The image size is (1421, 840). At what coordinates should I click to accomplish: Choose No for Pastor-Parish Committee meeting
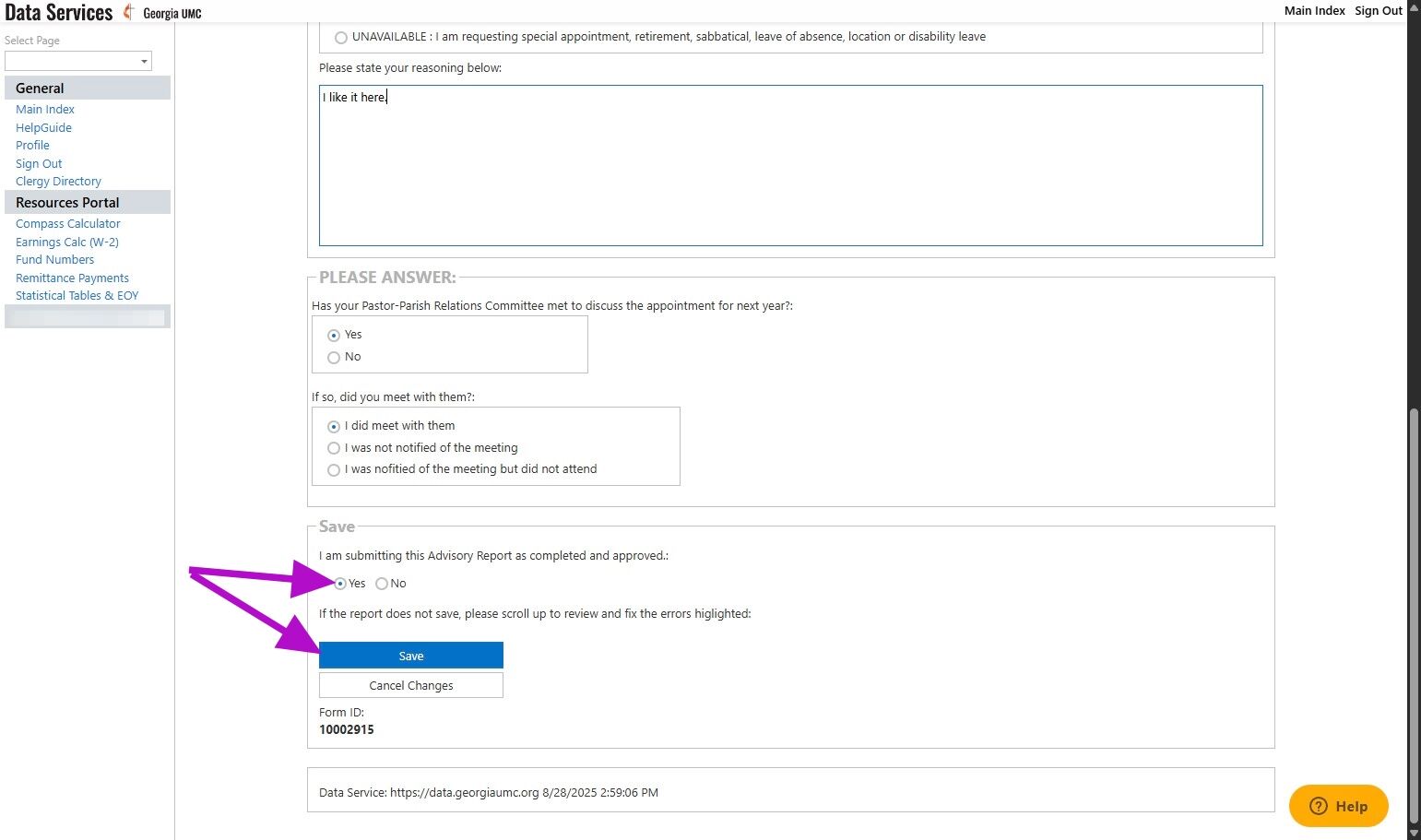[334, 358]
